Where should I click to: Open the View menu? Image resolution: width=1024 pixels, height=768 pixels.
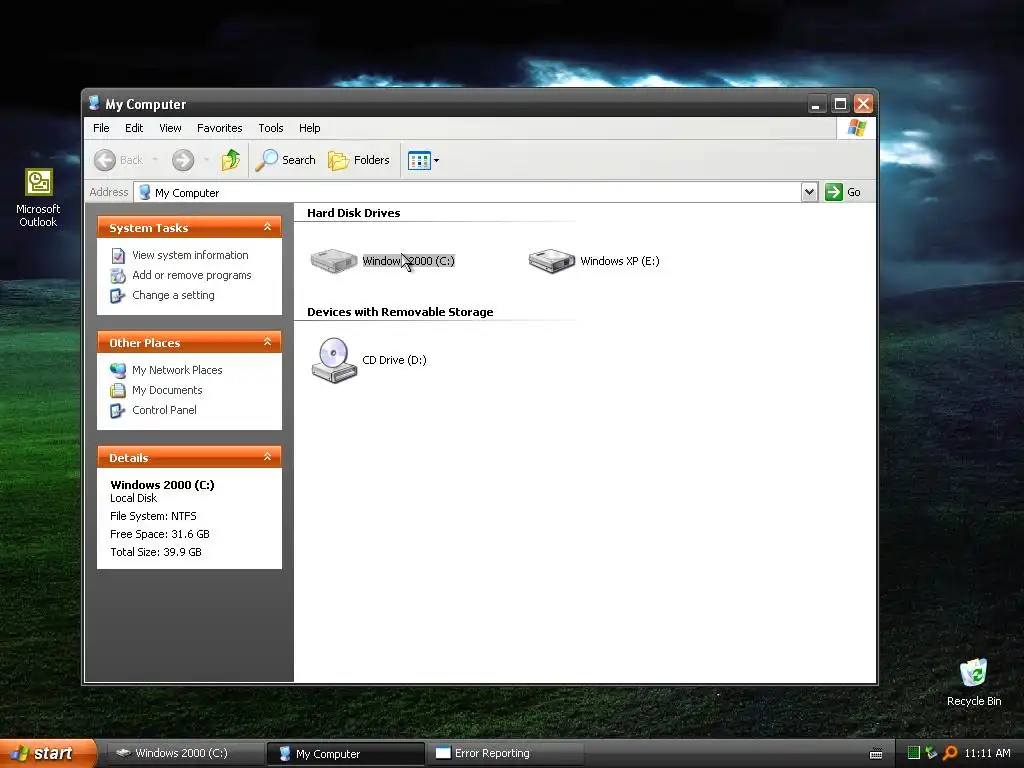coord(170,128)
